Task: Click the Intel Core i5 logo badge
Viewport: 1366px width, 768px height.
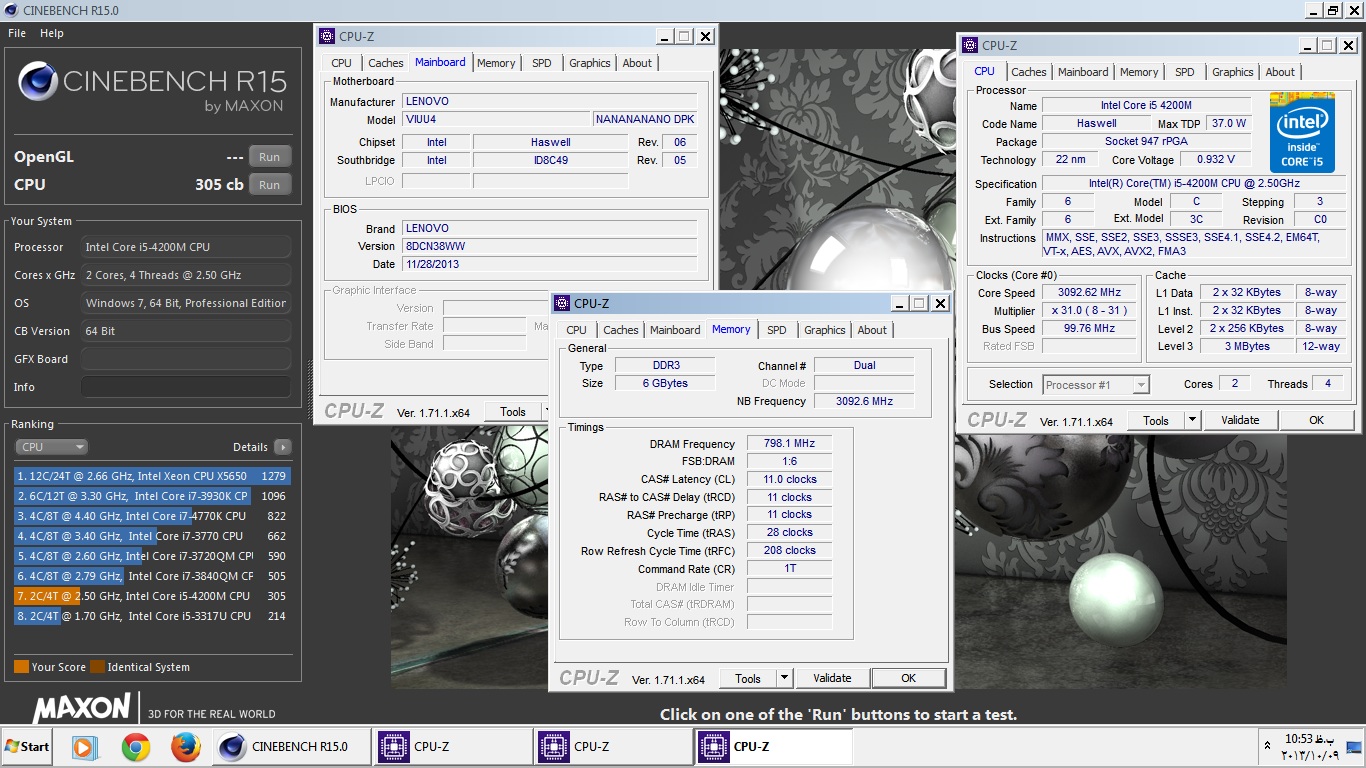Action: click(x=1302, y=132)
